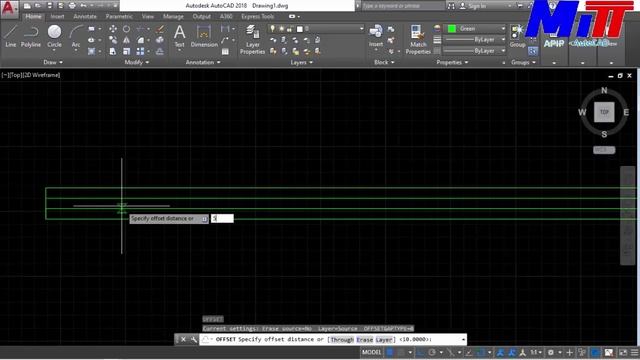Select the Dimension tool
Viewport: 640px width, 360px height.
click(x=204, y=36)
